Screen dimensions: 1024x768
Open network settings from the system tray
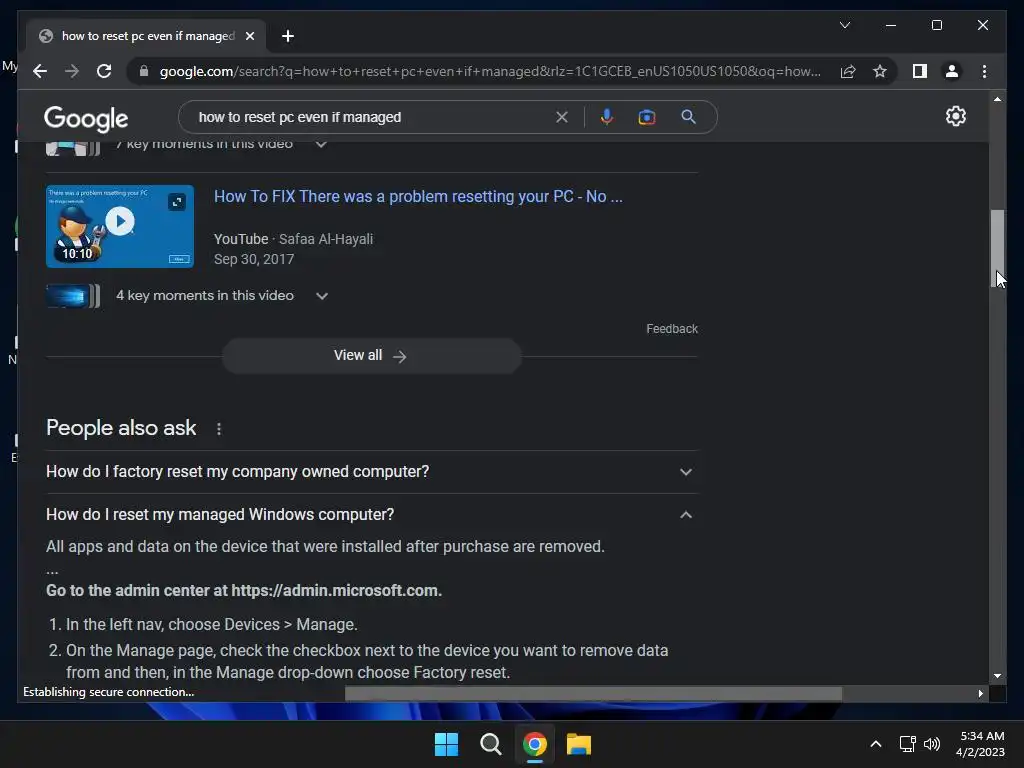[907, 744]
